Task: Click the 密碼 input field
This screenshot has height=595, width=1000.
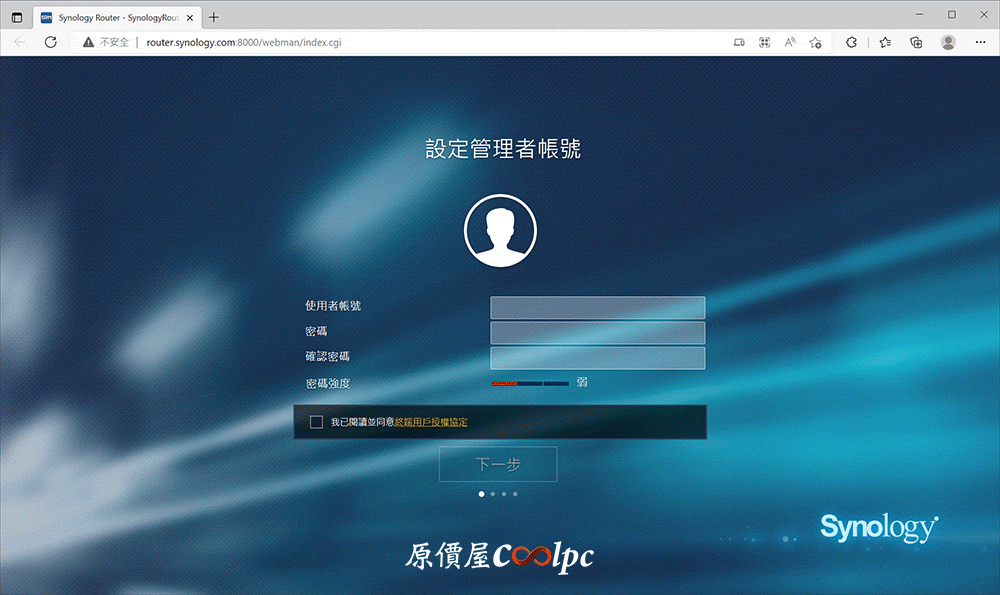Action: pyautogui.click(x=598, y=332)
